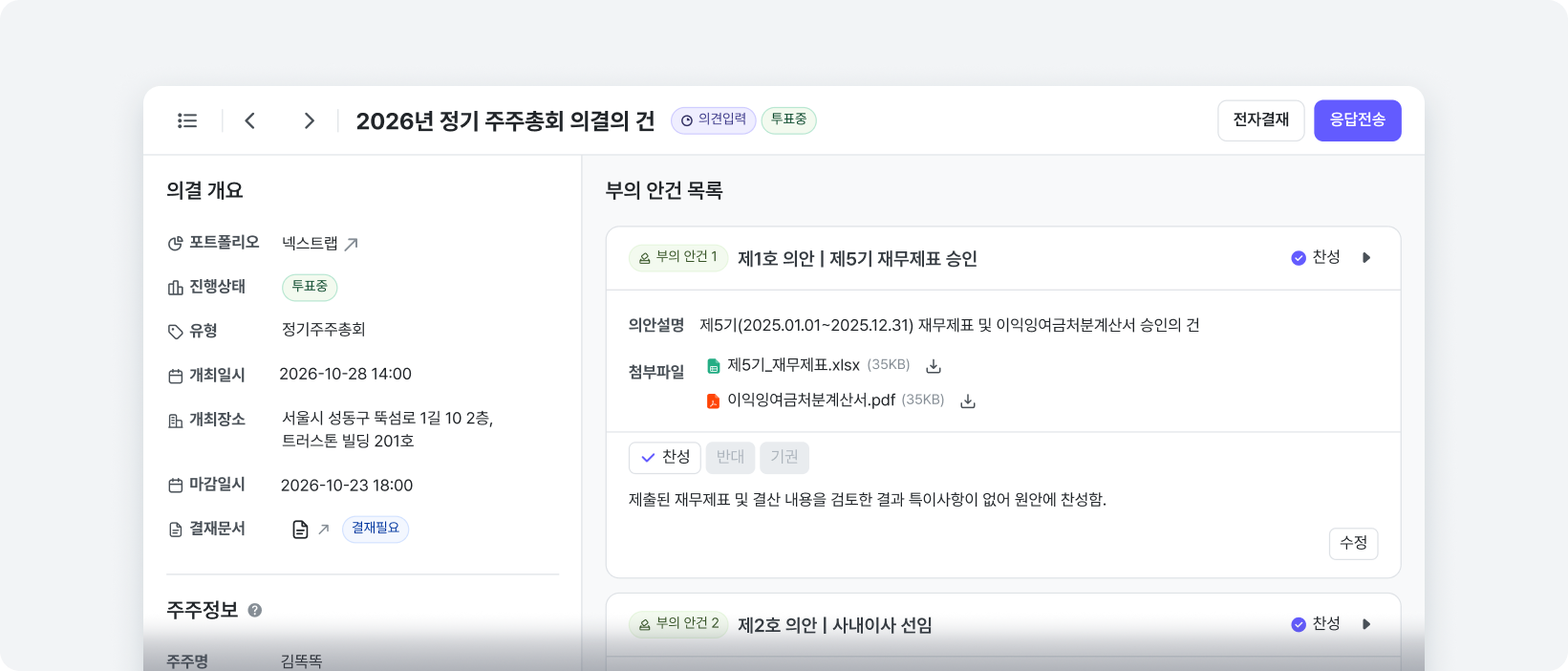Screen dimensions: 1568x671
Task: Open 넥스트랩 portfolio external link arrow
Action: 352,244
